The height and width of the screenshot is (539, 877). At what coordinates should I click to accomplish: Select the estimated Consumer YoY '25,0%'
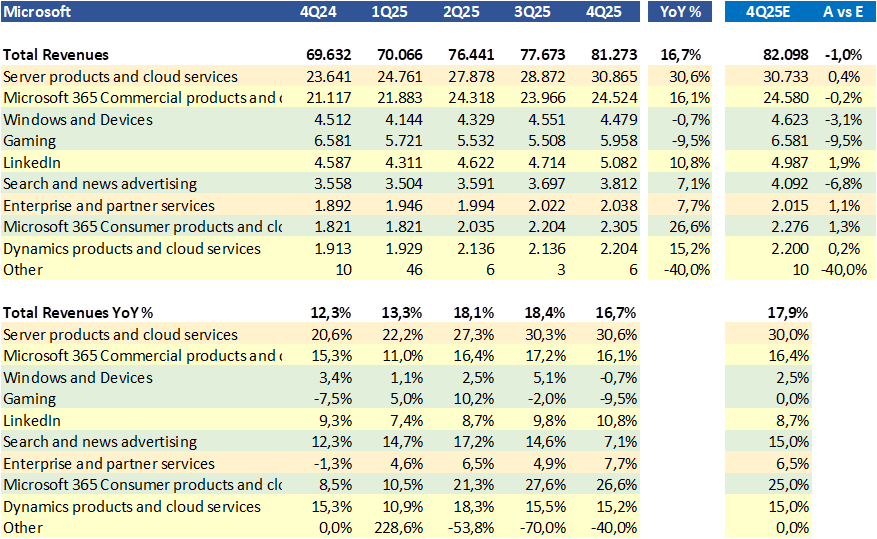point(789,485)
